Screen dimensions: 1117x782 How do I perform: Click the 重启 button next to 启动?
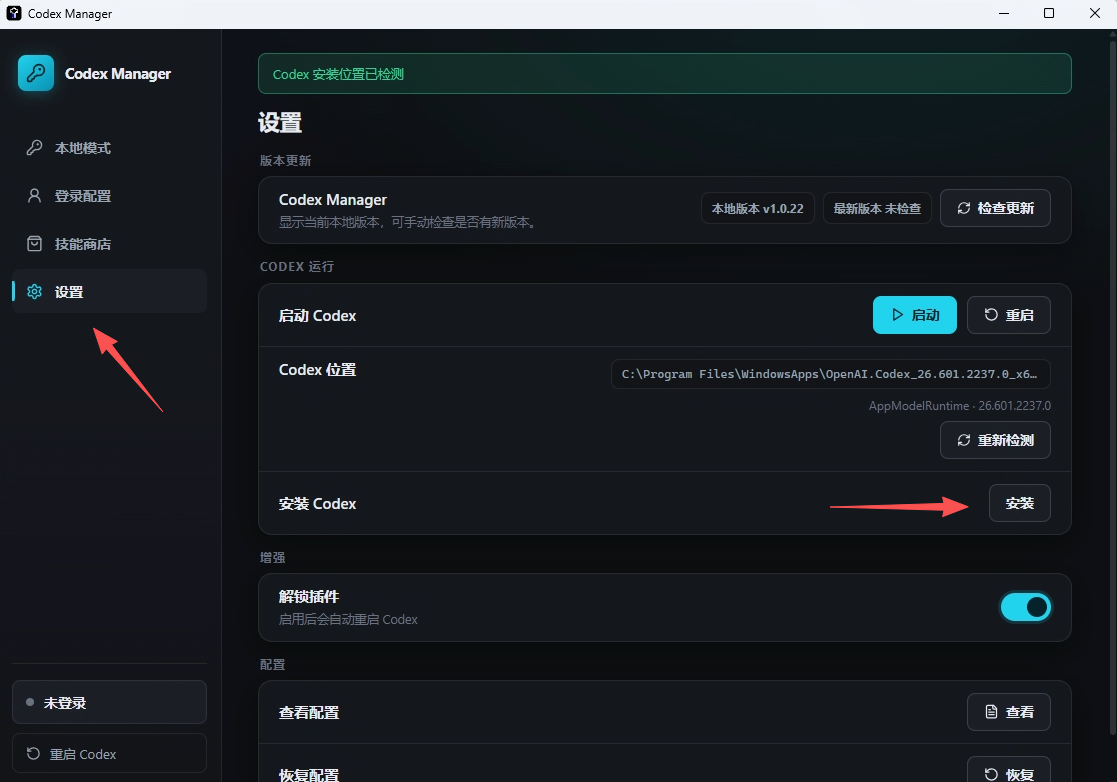point(1009,315)
